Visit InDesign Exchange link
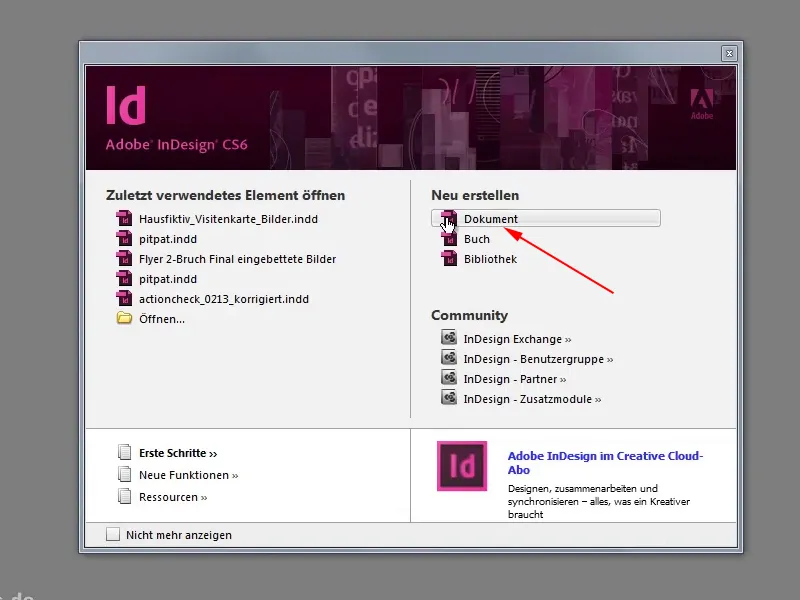Screen dimensions: 800x600 pyautogui.click(x=517, y=339)
